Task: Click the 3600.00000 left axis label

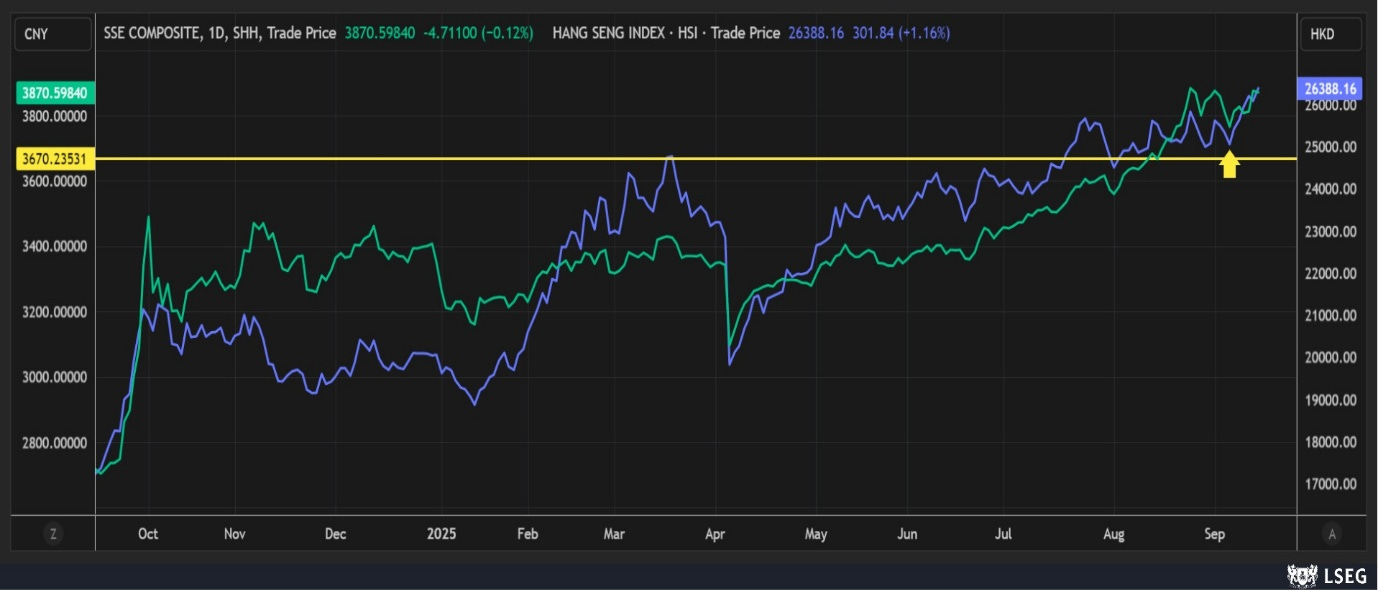Action: (53, 182)
